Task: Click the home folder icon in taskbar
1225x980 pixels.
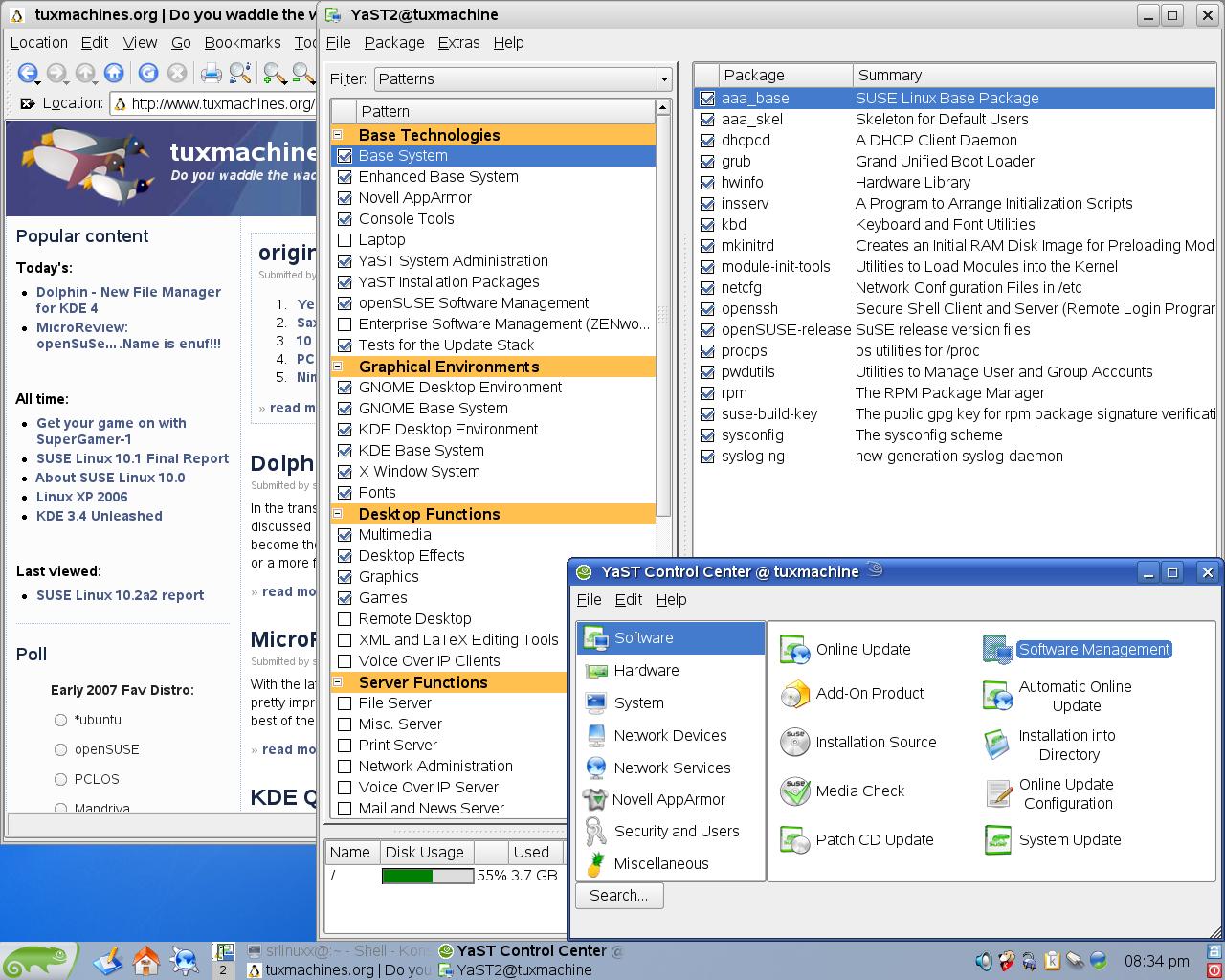Action: 145,960
